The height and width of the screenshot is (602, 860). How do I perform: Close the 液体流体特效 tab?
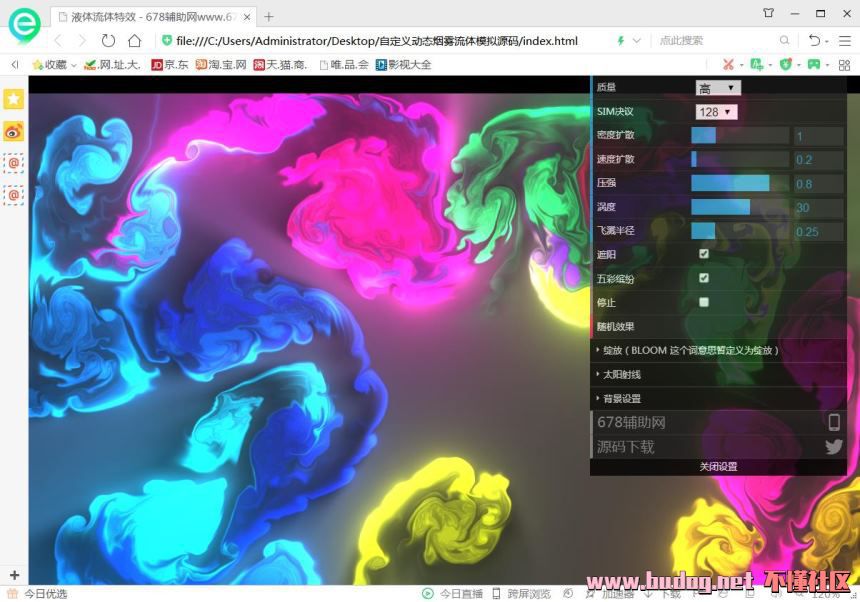point(247,17)
